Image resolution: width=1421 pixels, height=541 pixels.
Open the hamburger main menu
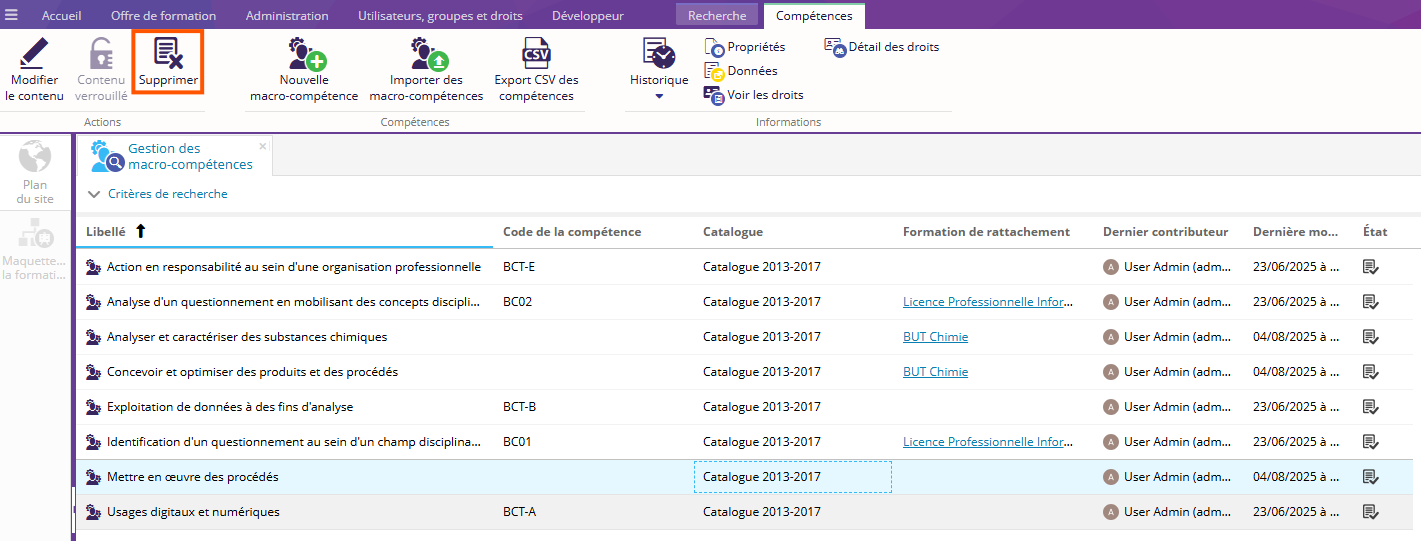click(x=12, y=15)
